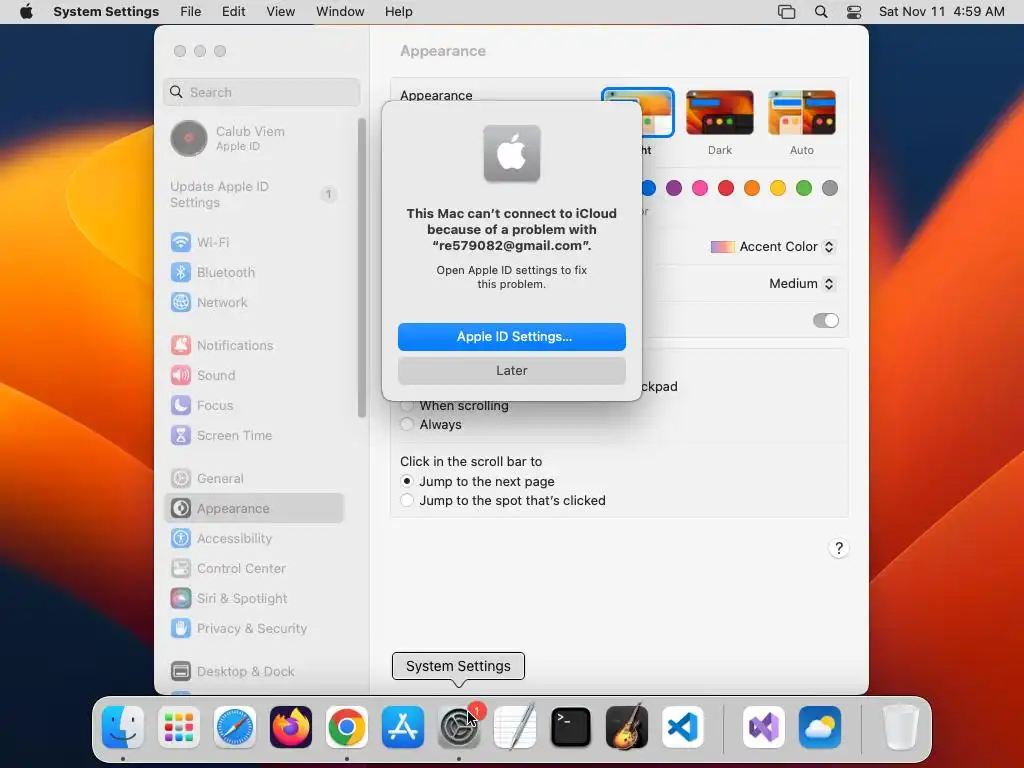Screen dimensions: 1024x768
Task: Launch Firefox from the Dock
Action: [x=291, y=727]
